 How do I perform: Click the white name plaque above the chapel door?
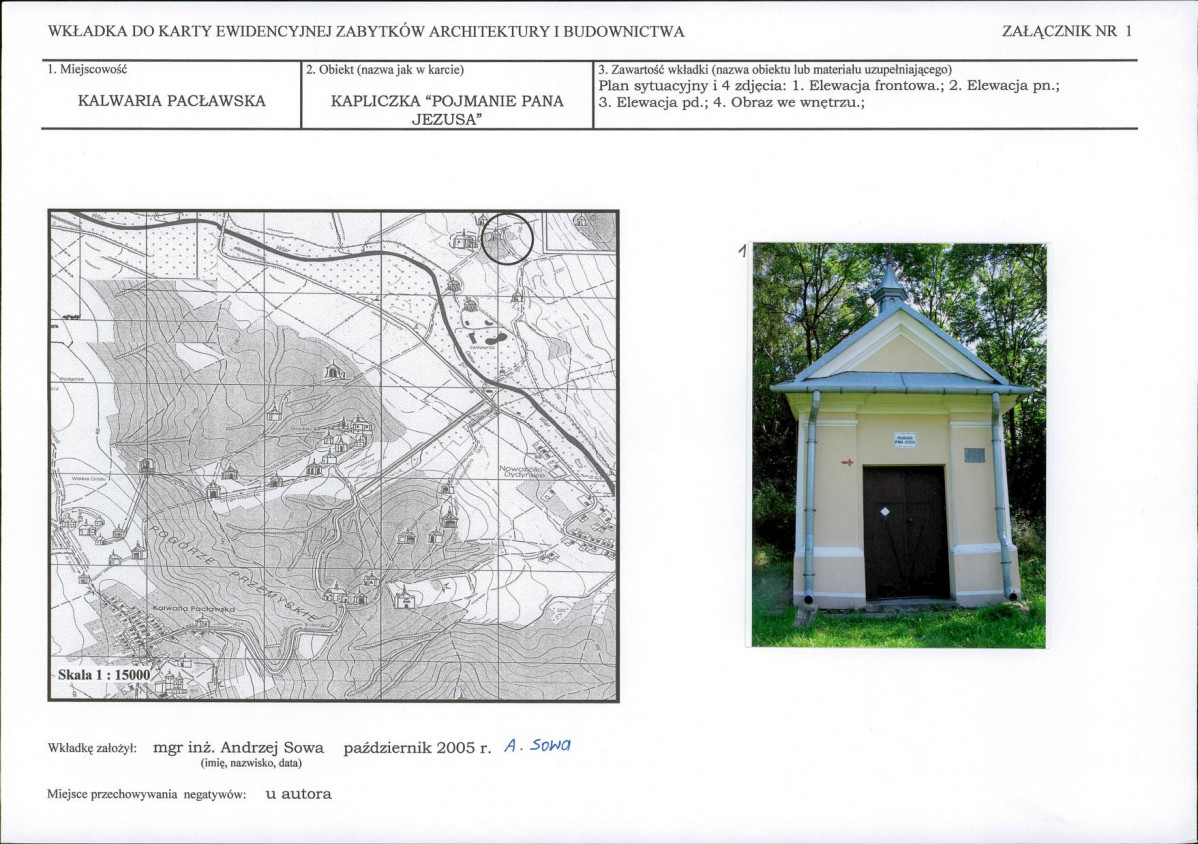[x=905, y=439]
